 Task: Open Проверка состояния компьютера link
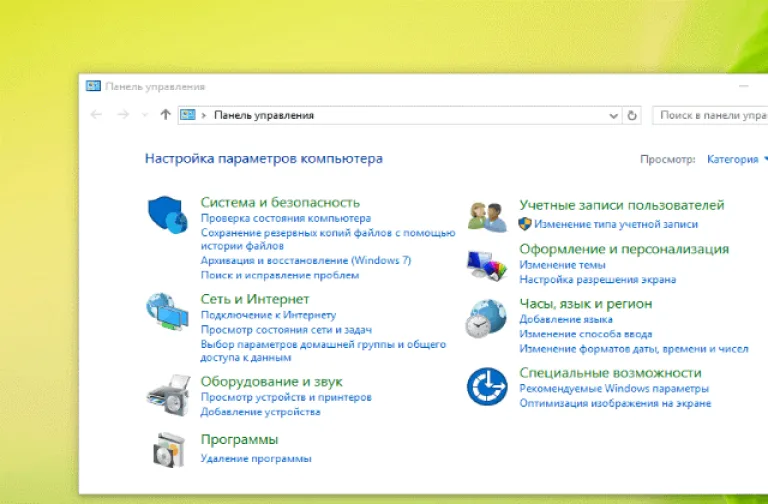[x=286, y=218]
